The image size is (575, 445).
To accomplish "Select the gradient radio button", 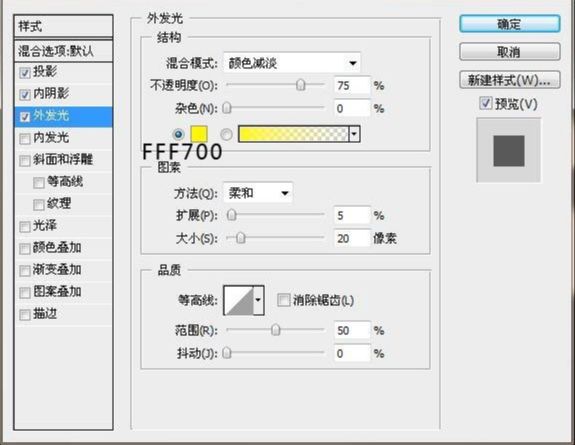I will [x=226, y=134].
